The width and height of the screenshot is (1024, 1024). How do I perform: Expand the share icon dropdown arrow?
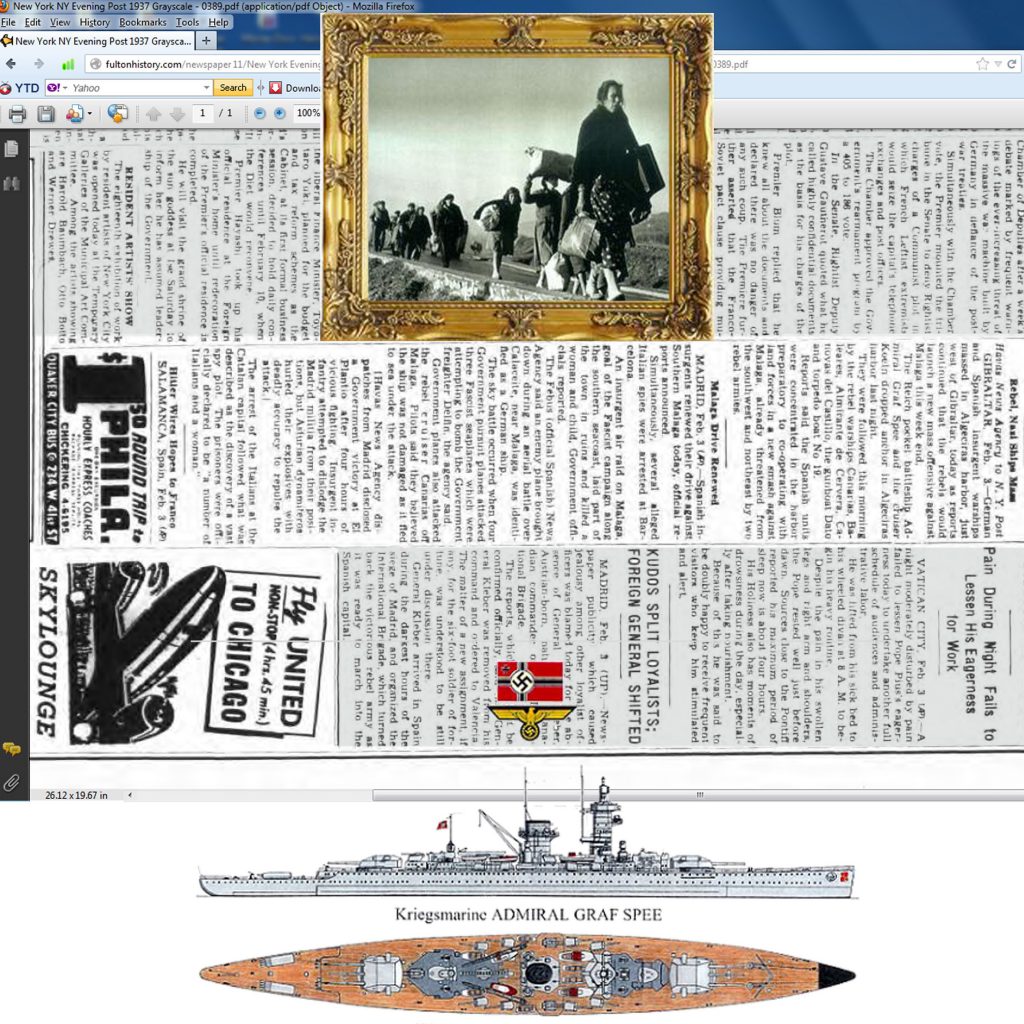coord(89,114)
